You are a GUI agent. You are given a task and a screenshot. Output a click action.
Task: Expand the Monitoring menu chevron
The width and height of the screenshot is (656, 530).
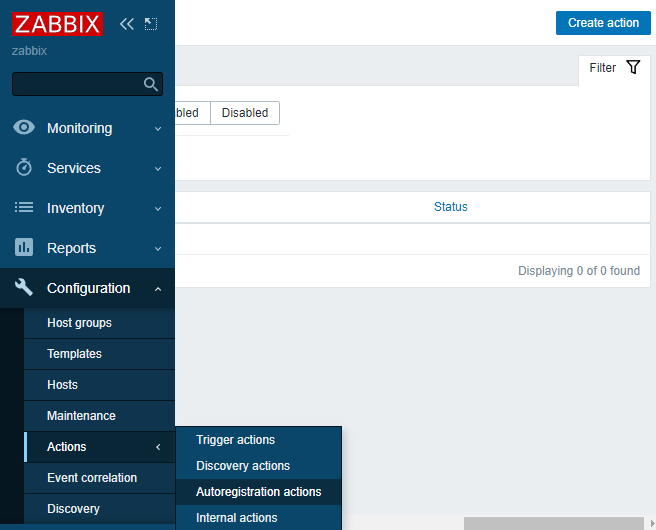[158, 129]
